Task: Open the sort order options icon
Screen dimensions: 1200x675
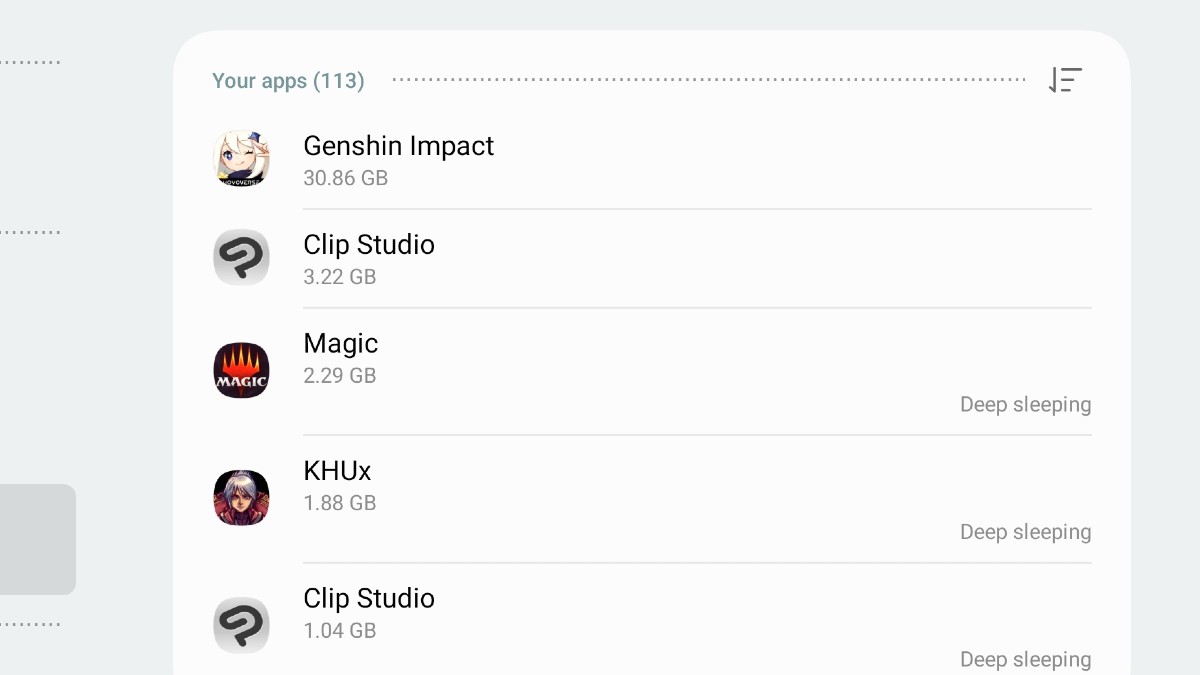Action: 1065,80
